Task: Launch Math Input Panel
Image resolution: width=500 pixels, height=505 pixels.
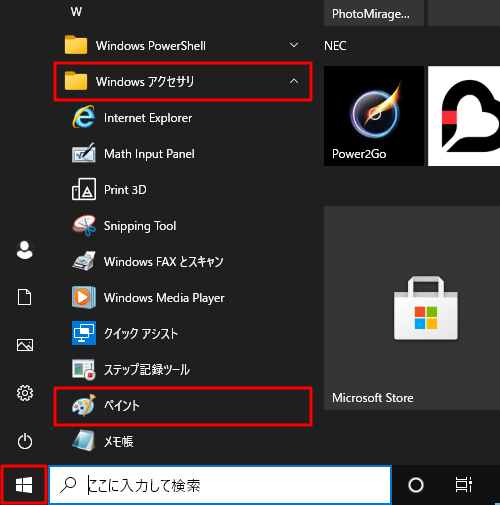Action: pyautogui.click(x=183, y=154)
